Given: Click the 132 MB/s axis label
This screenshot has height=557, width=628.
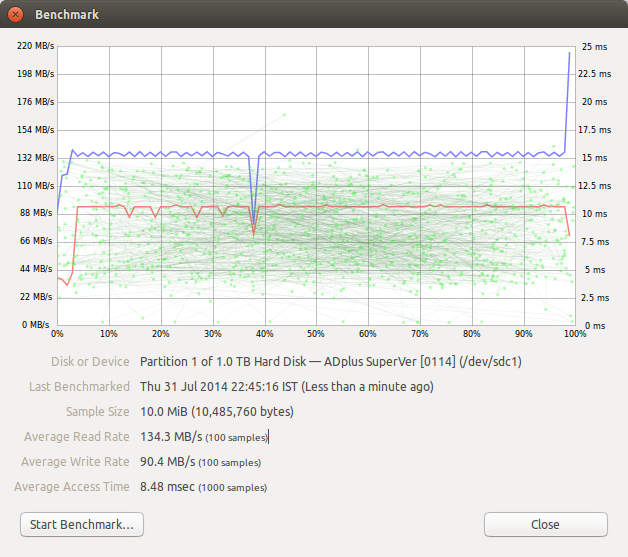Looking at the screenshot, I should [36, 158].
